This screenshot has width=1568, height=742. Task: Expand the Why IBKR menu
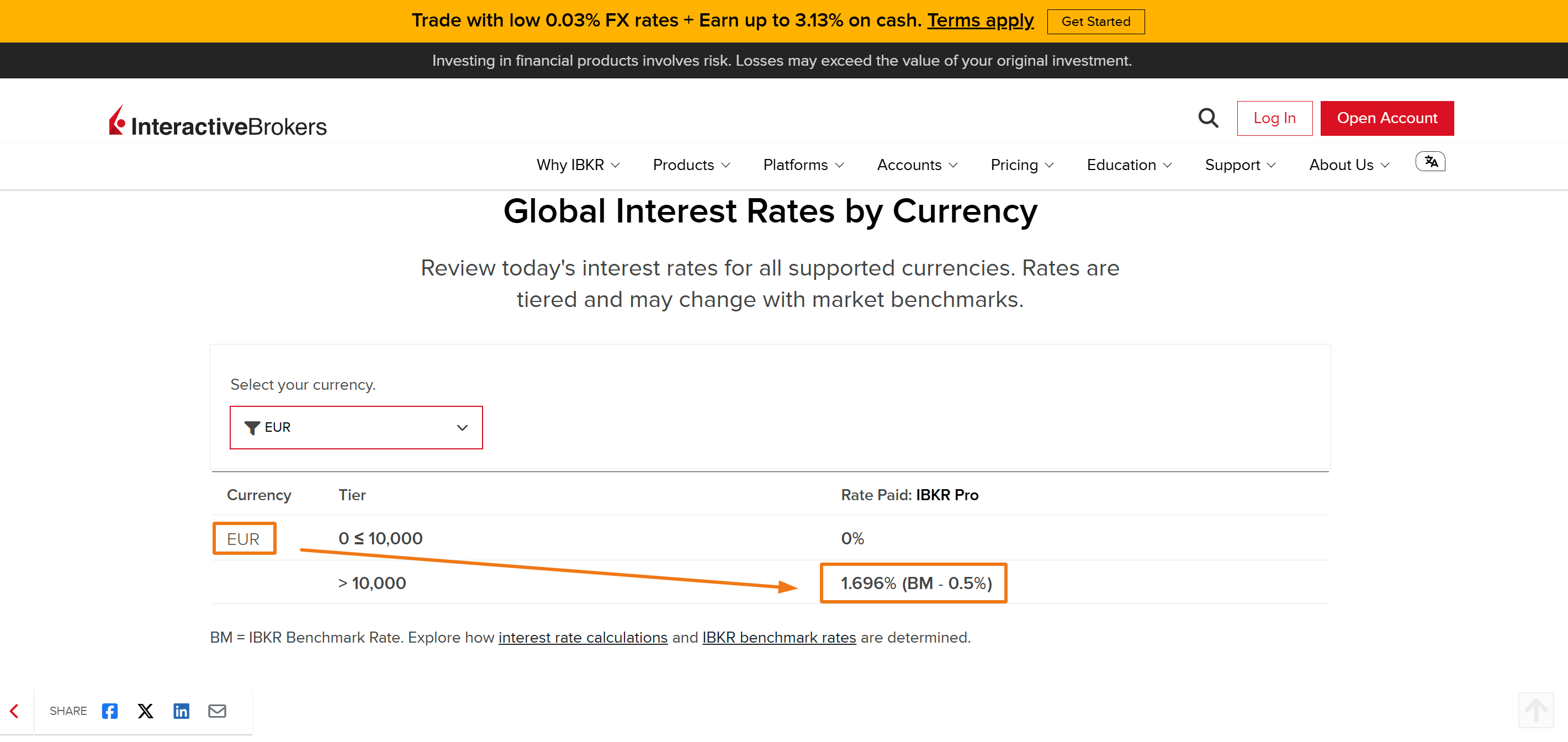tap(578, 165)
